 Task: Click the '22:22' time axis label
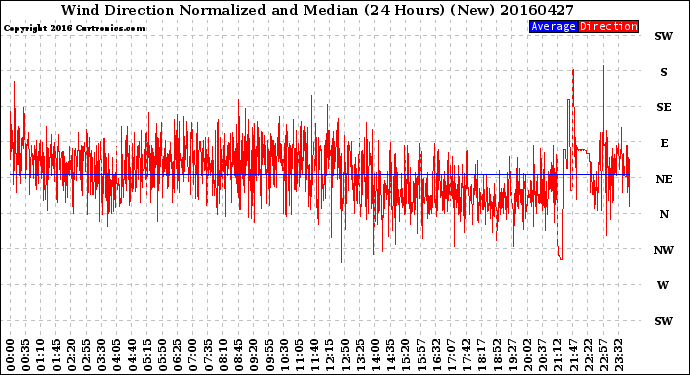point(587,355)
